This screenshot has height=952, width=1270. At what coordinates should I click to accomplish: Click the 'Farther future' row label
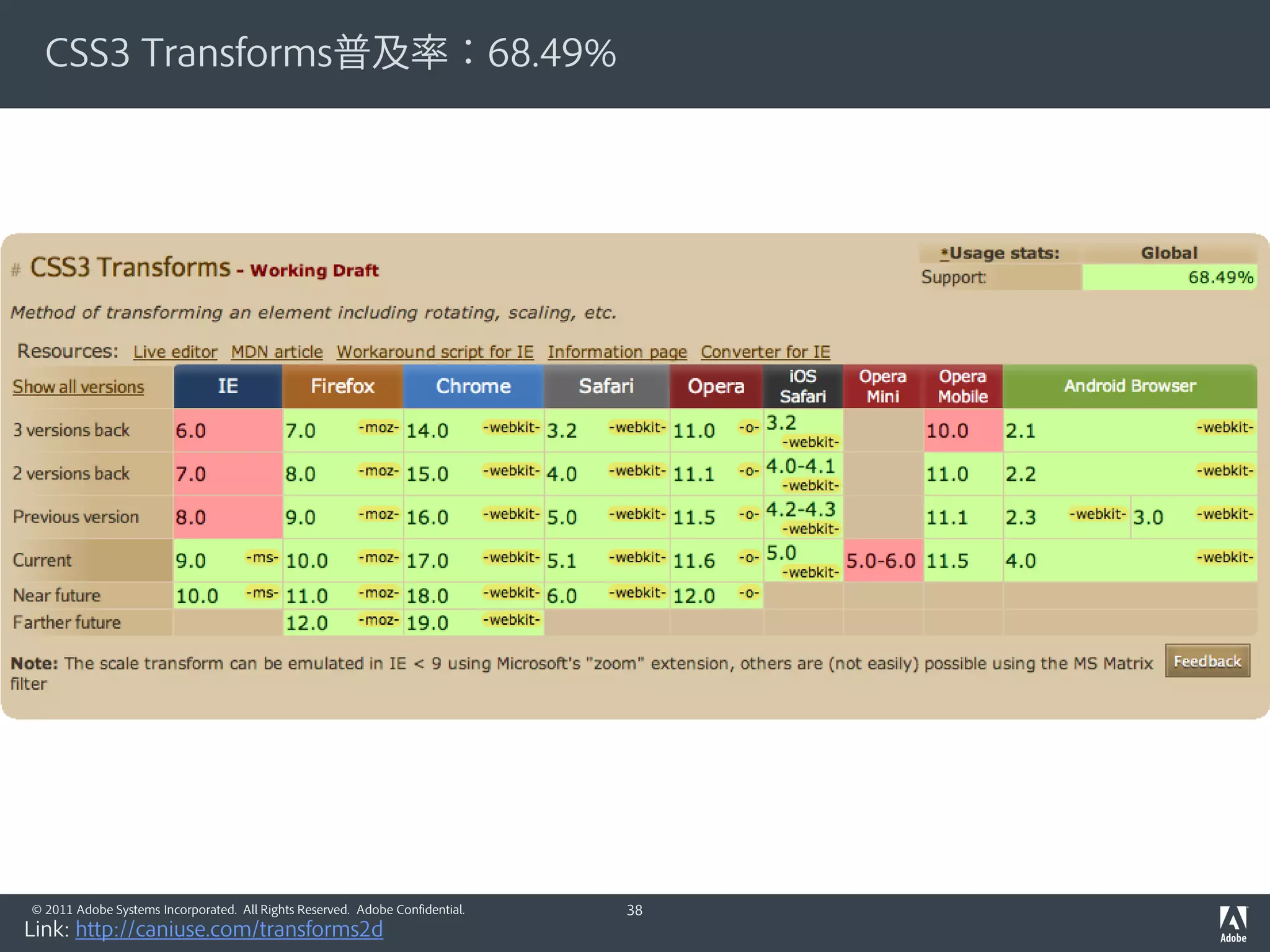pyautogui.click(x=67, y=622)
